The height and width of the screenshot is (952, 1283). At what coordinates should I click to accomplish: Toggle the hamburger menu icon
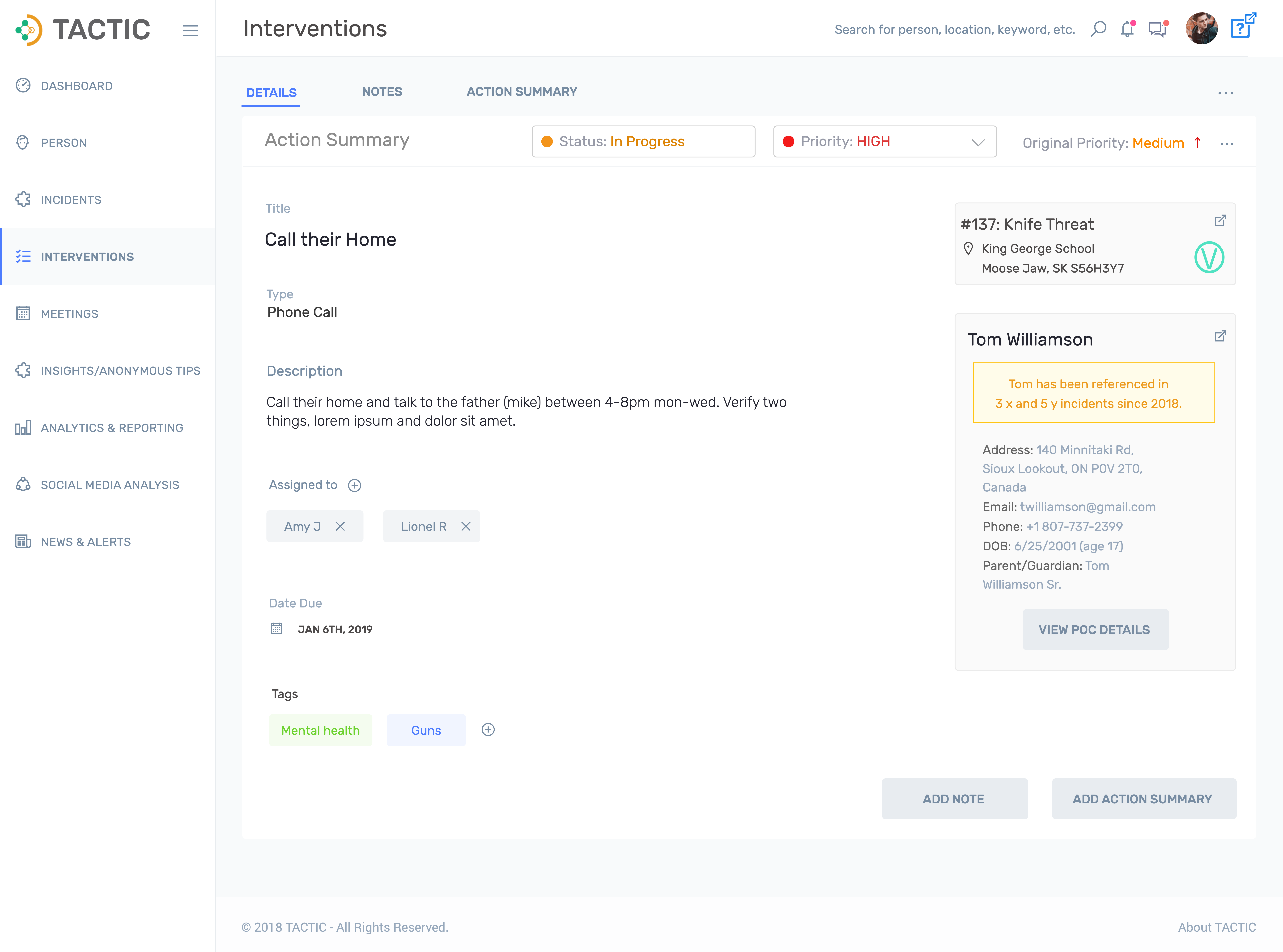click(190, 31)
